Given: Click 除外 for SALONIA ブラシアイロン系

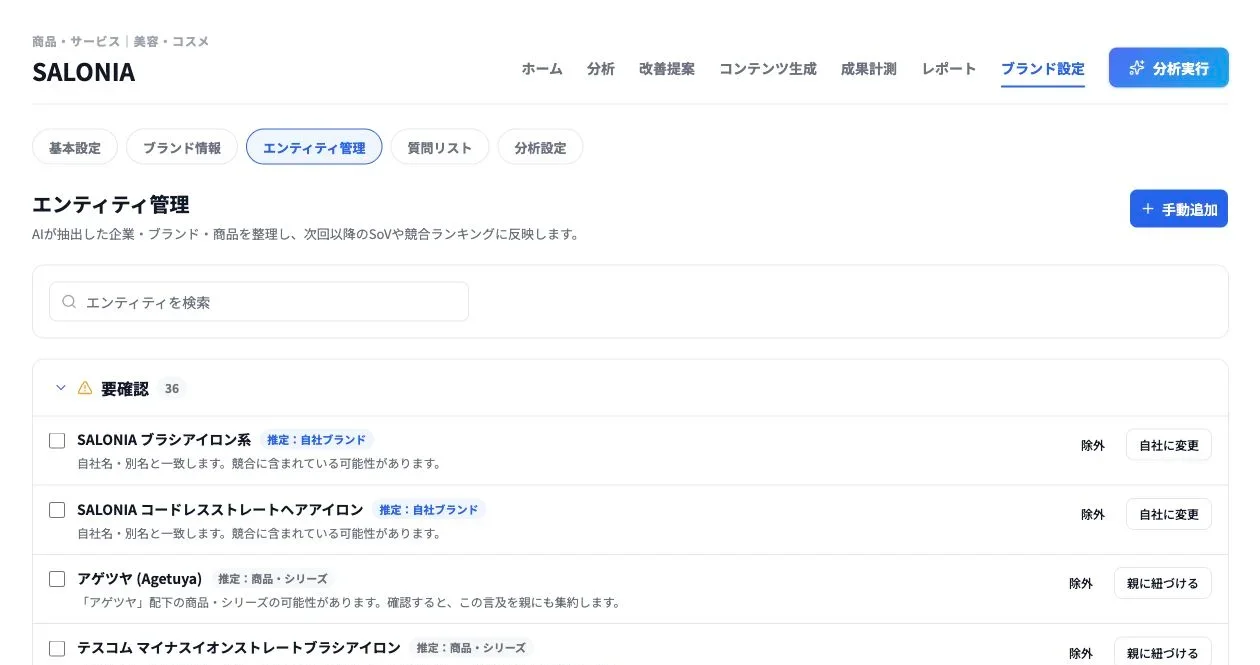Looking at the screenshot, I should coord(1093,445).
